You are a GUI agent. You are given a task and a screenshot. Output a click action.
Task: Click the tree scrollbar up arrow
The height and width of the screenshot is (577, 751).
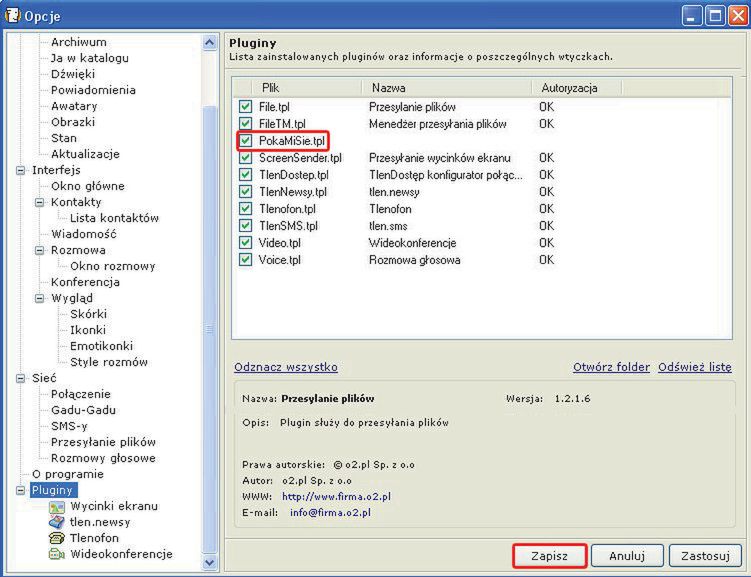click(209, 43)
